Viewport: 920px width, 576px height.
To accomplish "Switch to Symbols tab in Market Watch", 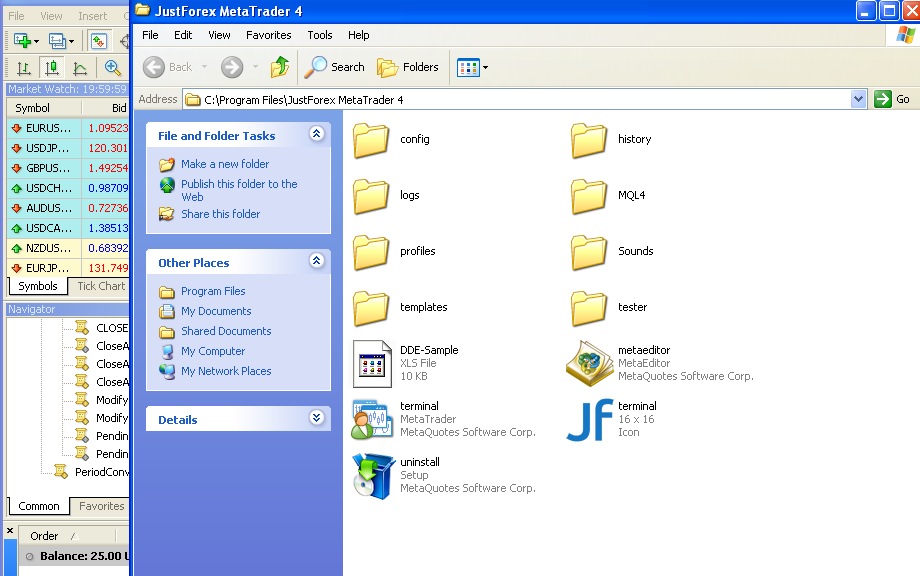I will point(38,286).
